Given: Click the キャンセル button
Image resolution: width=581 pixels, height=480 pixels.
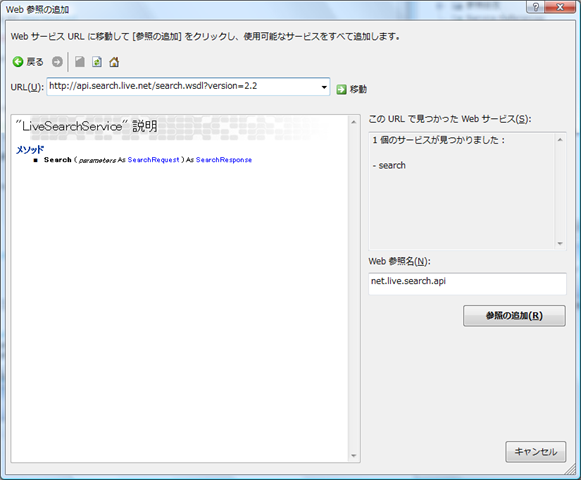Looking at the screenshot, I should (x=536, y=451).
